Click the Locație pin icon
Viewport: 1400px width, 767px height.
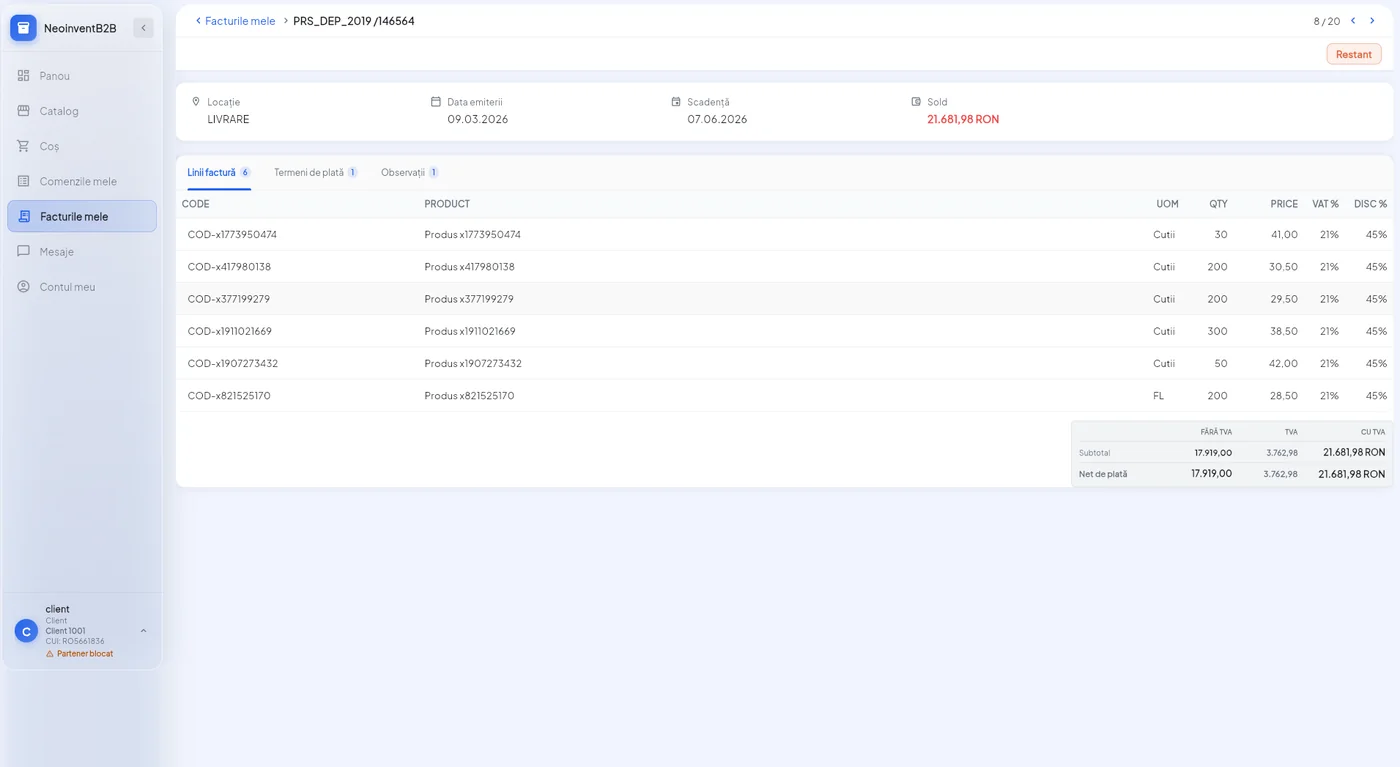196,102
